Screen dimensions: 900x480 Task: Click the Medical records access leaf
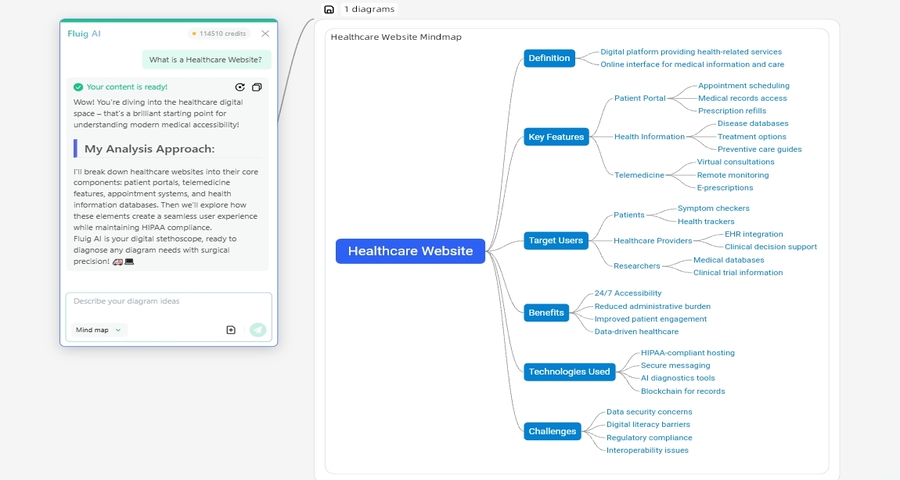pos(742,98)
